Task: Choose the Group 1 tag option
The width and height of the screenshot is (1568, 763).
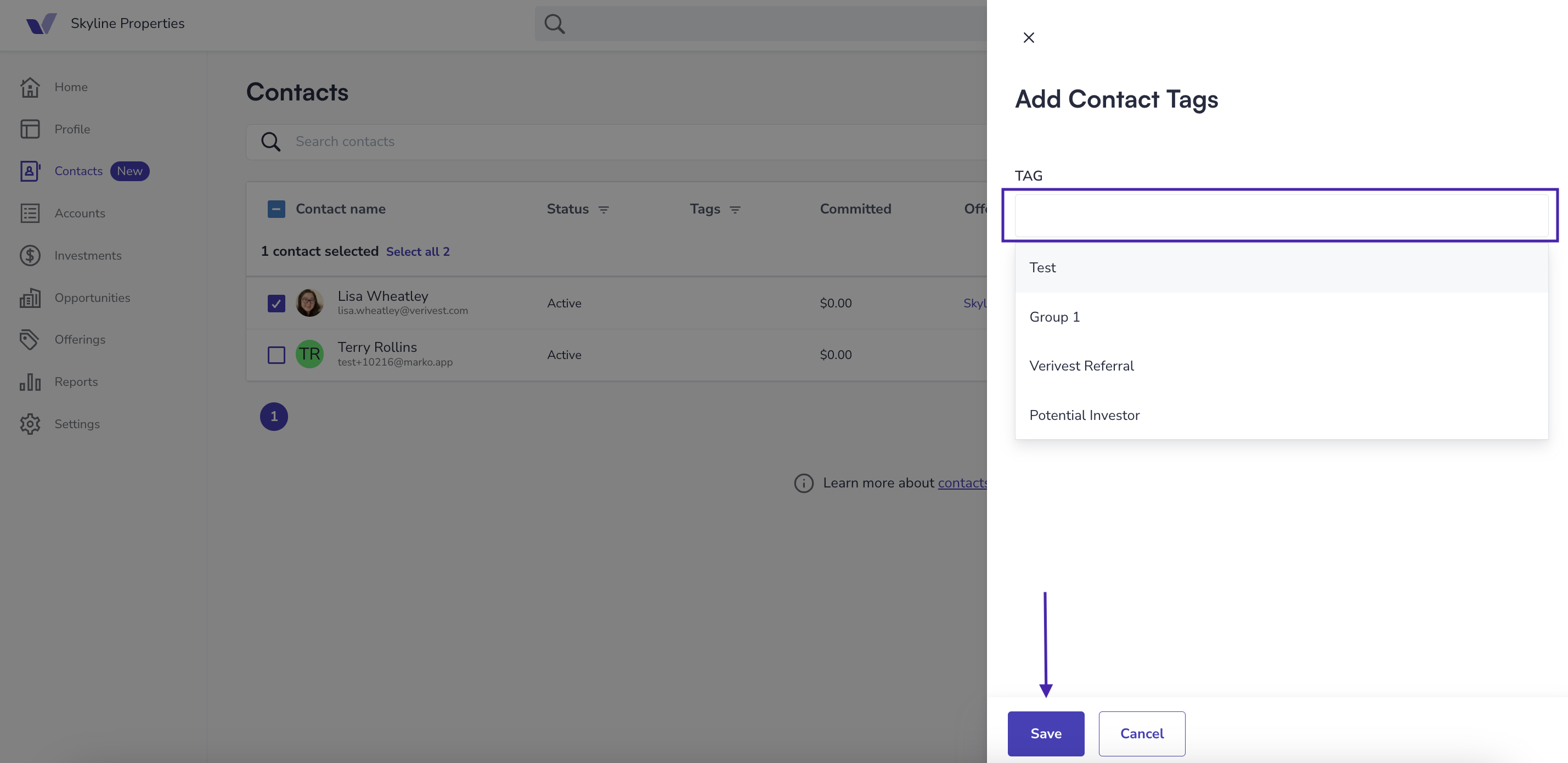Action: 1281,317
